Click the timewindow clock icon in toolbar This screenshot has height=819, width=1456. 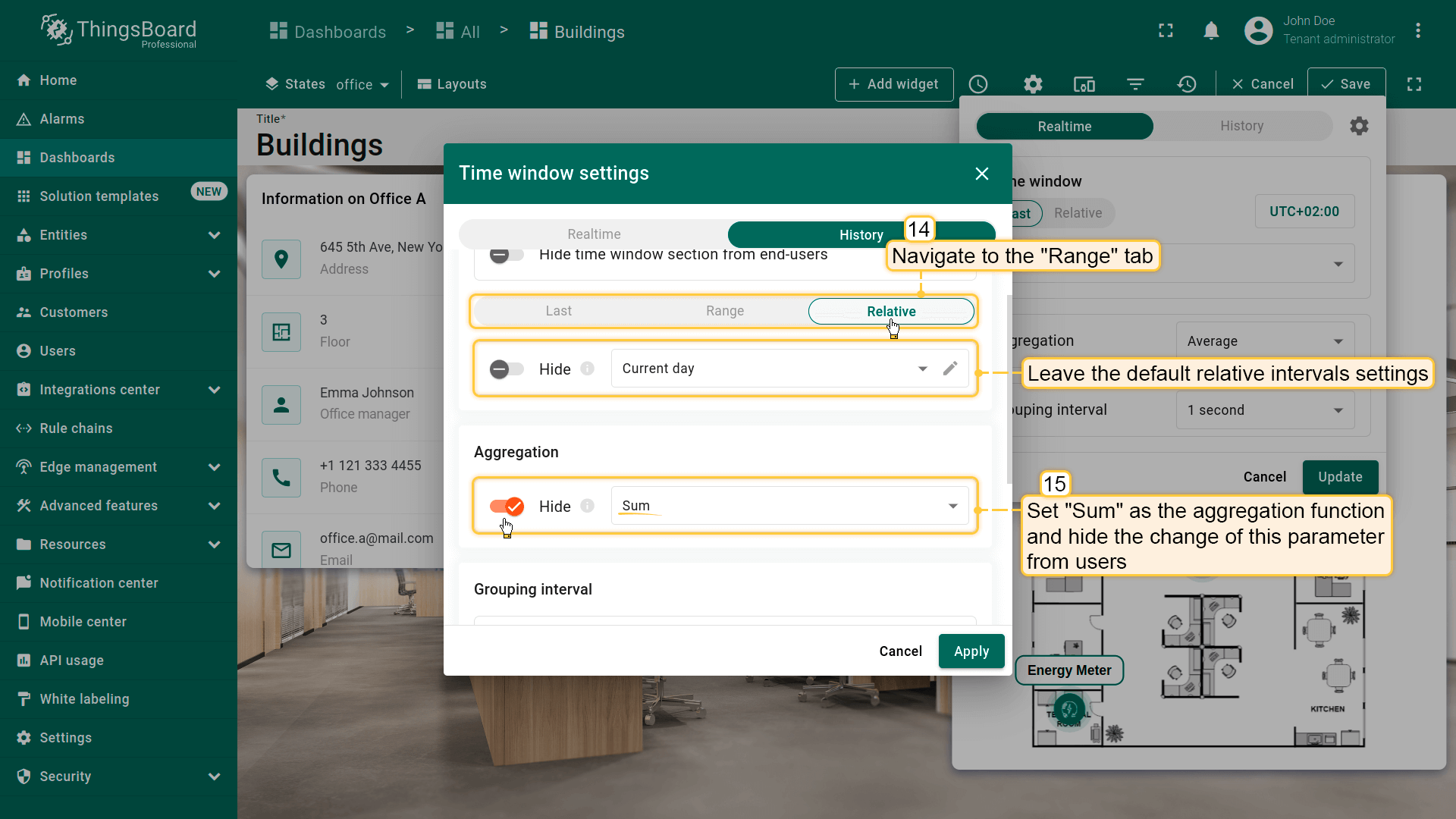pos(978,84)
